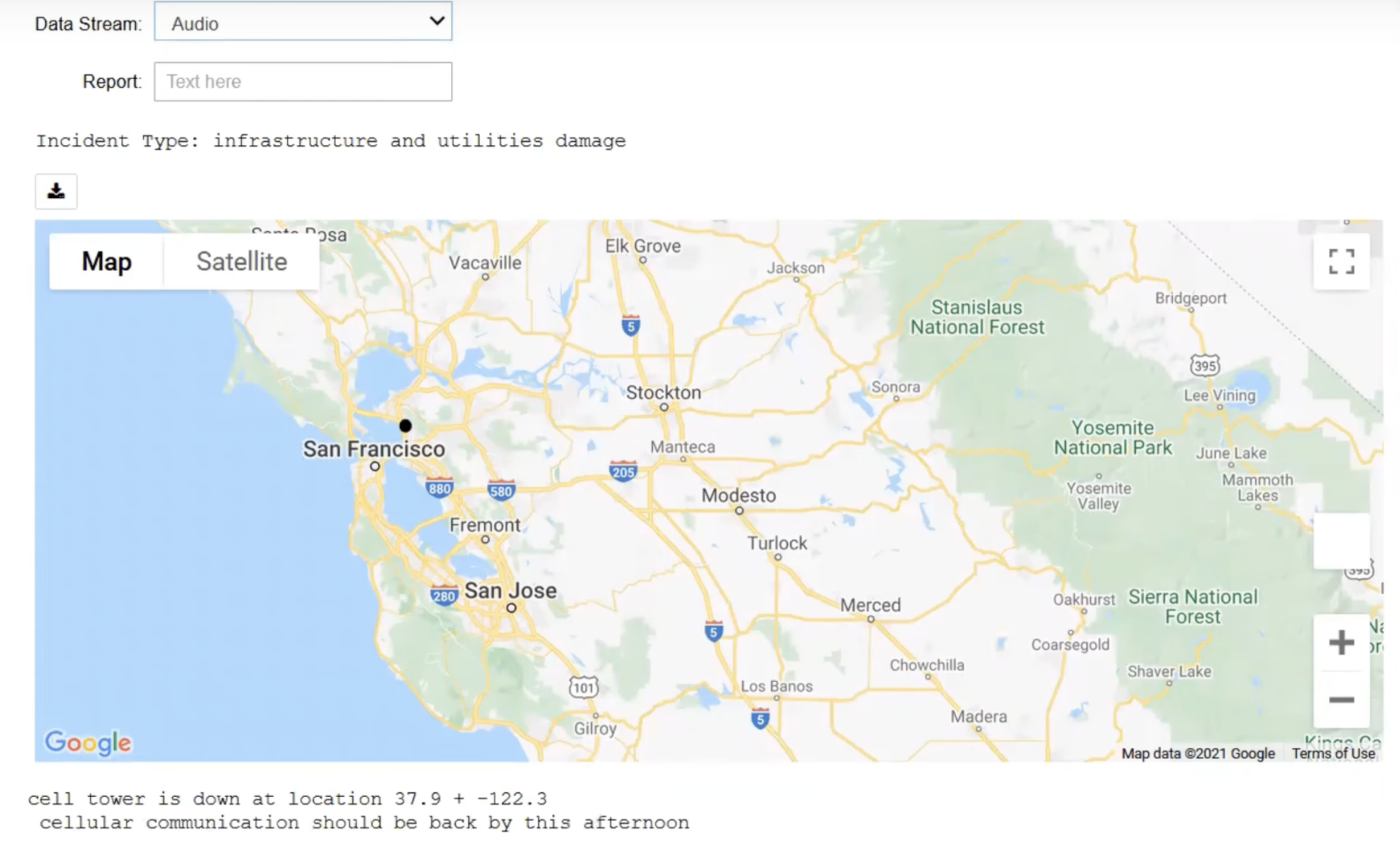Click the Sierra National Forest label
Image resolution: width=1400 pixels, height=841 pixels.
pos(1193,606)
